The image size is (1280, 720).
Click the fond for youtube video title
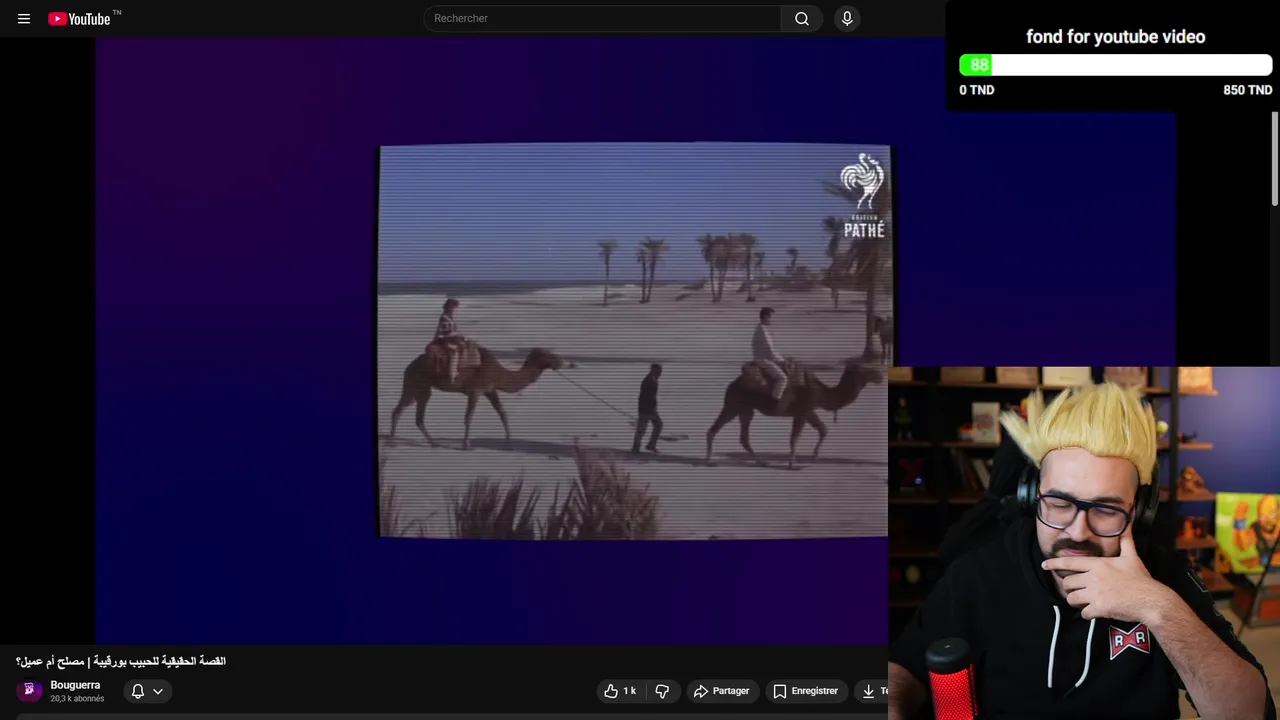click(x=1115, y=37)
